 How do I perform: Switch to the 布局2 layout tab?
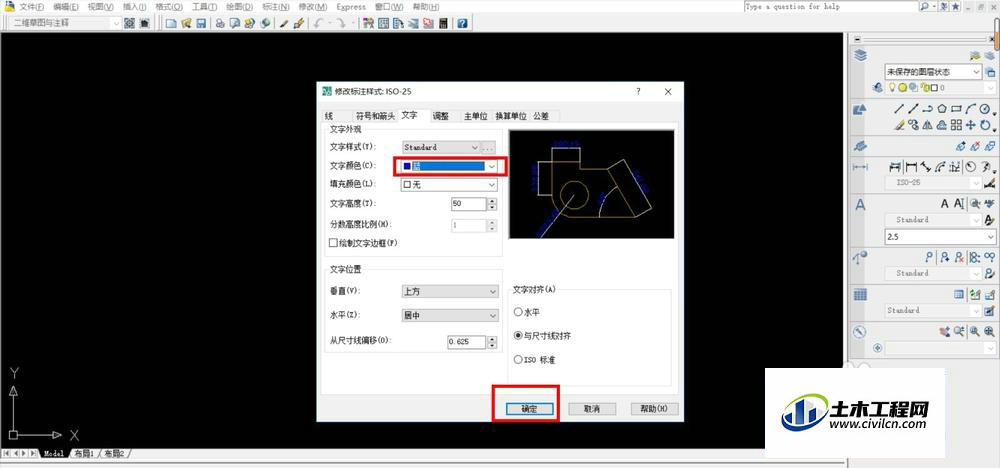115,453
